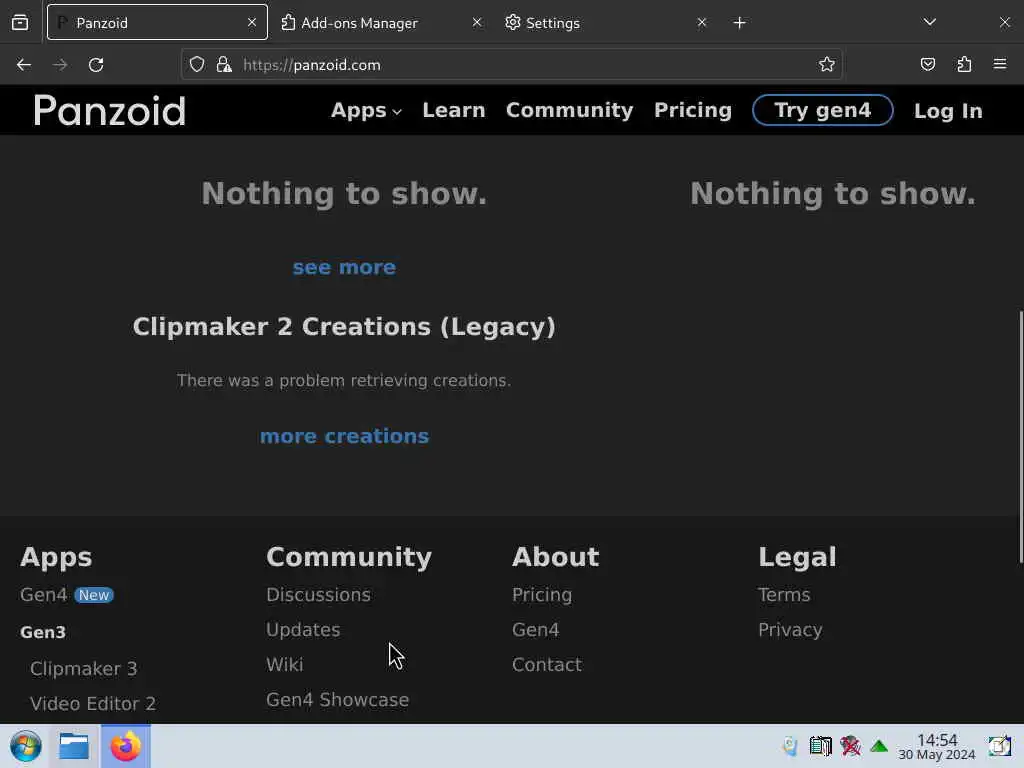The height and width of the screenshot is (768, 1024).
Task: Open Save to Pocket icon
Action: tap(927, 64)
